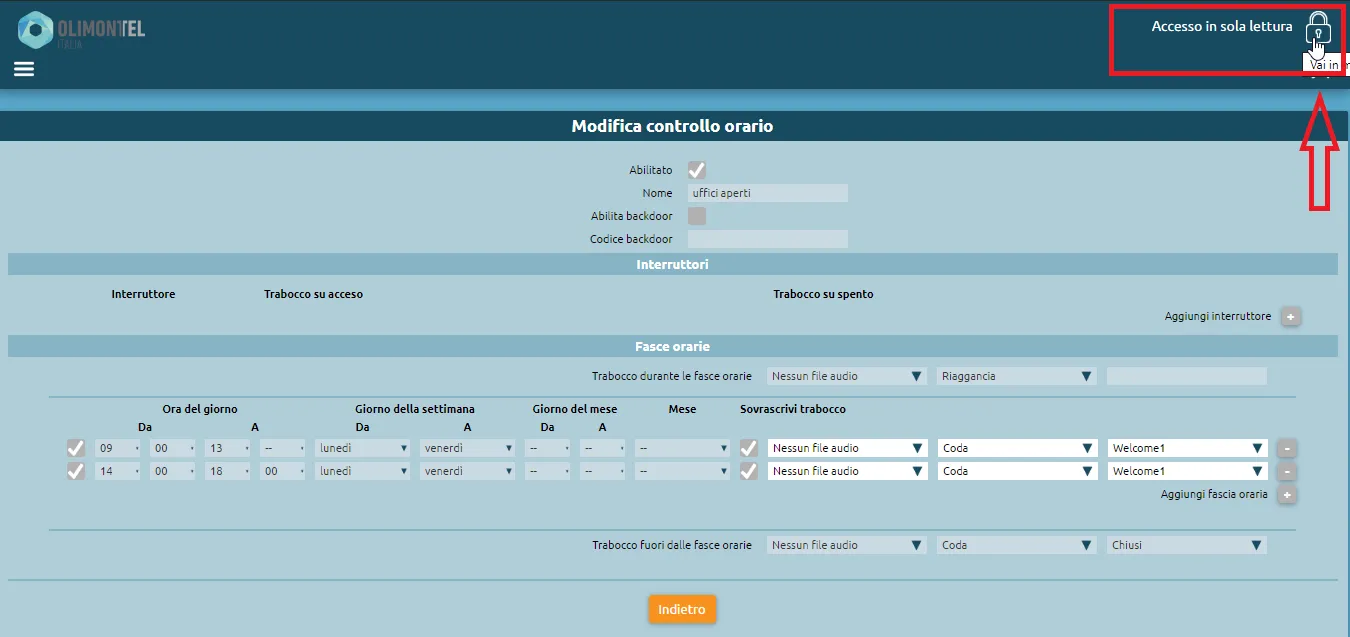This screenshot has height=637, width=1350.
Task: Click the Codice backdoor input field
Action: (x=767, y=239)
